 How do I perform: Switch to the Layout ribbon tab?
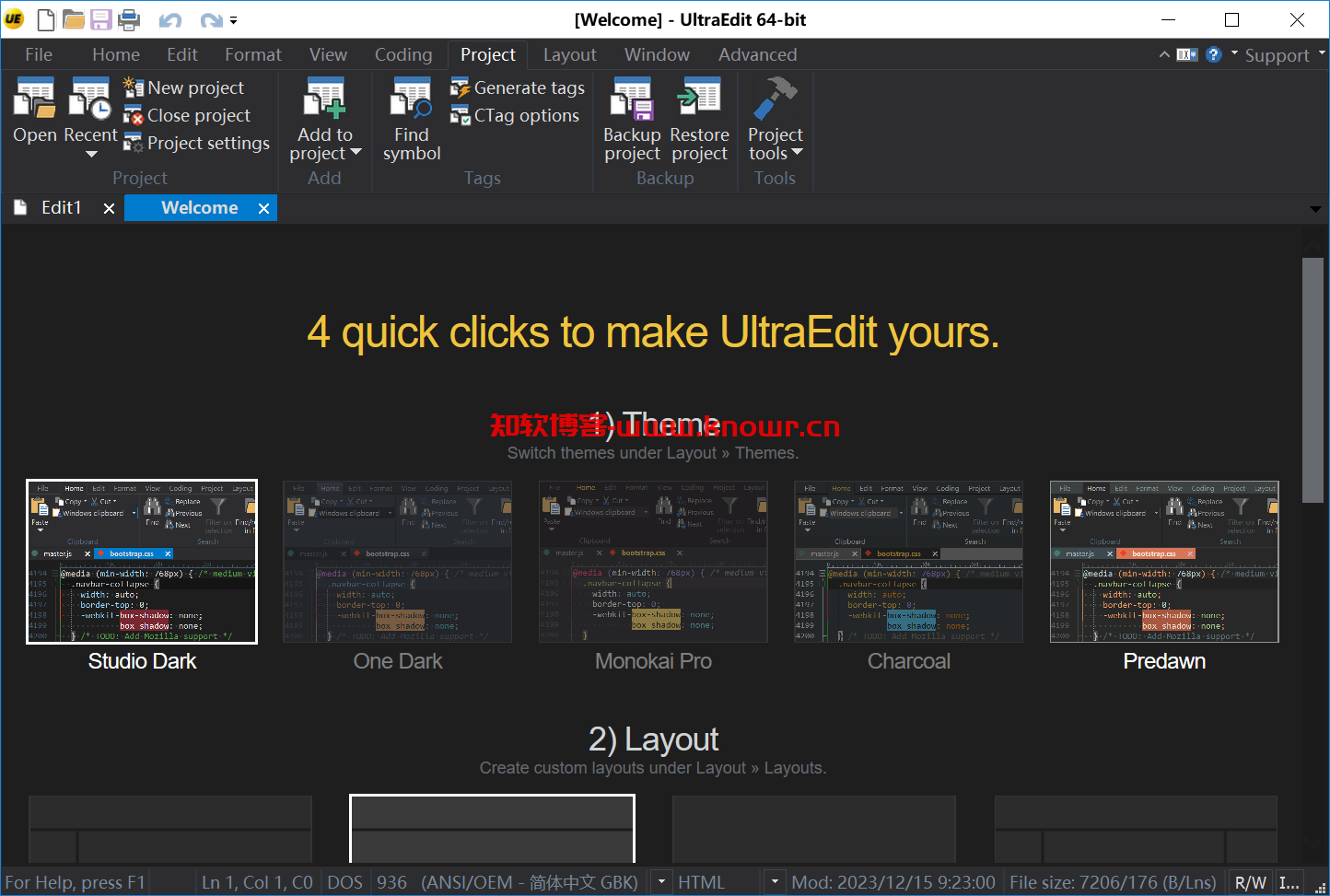[570, 54]
